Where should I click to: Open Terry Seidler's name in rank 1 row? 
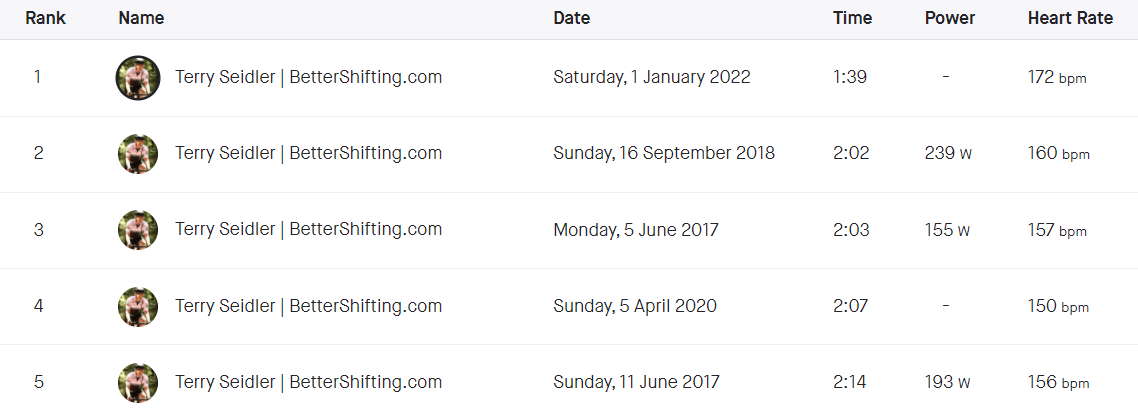point(308,77)
